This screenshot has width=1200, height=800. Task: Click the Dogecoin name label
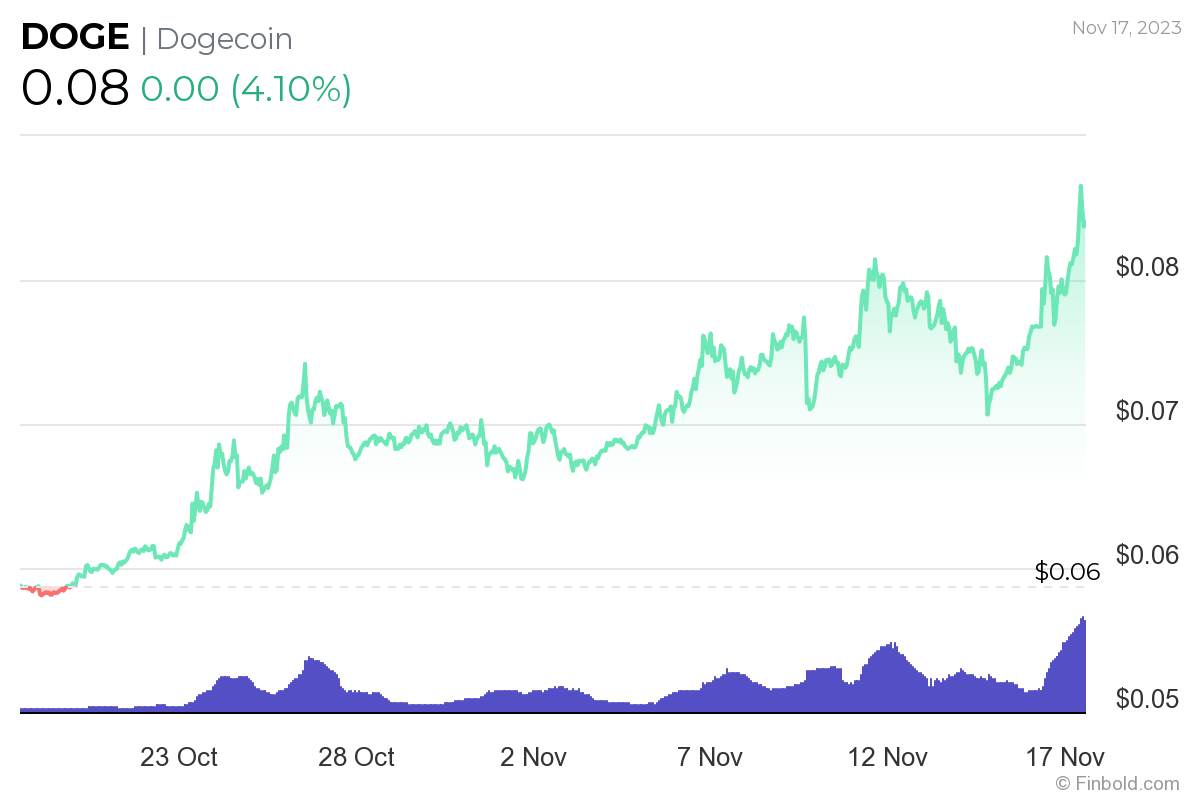pyautogui.click(x=225, y=39)
